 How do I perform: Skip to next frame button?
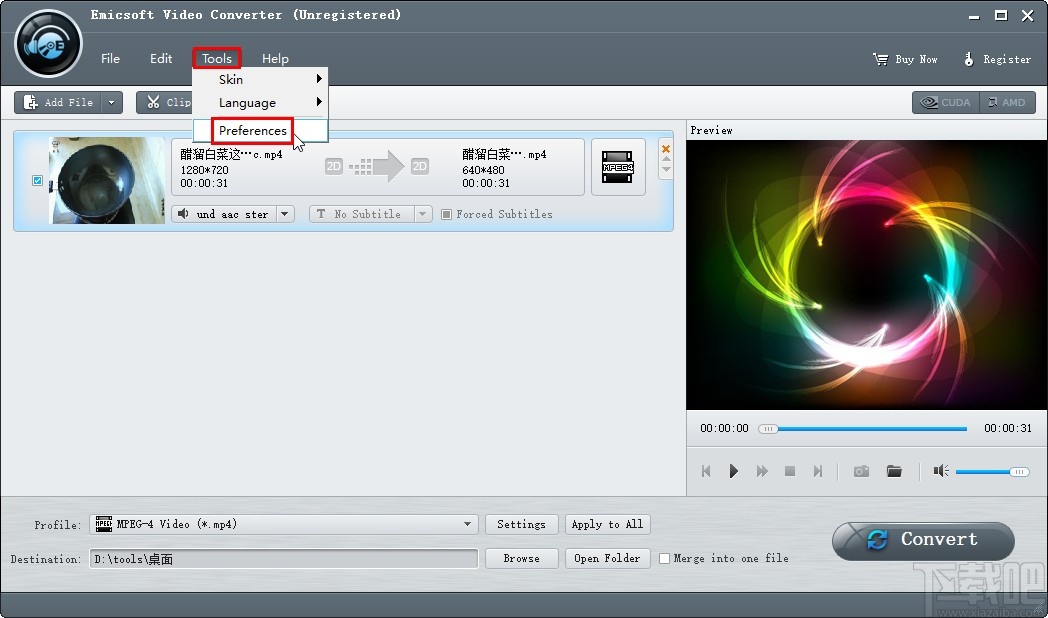817,471
